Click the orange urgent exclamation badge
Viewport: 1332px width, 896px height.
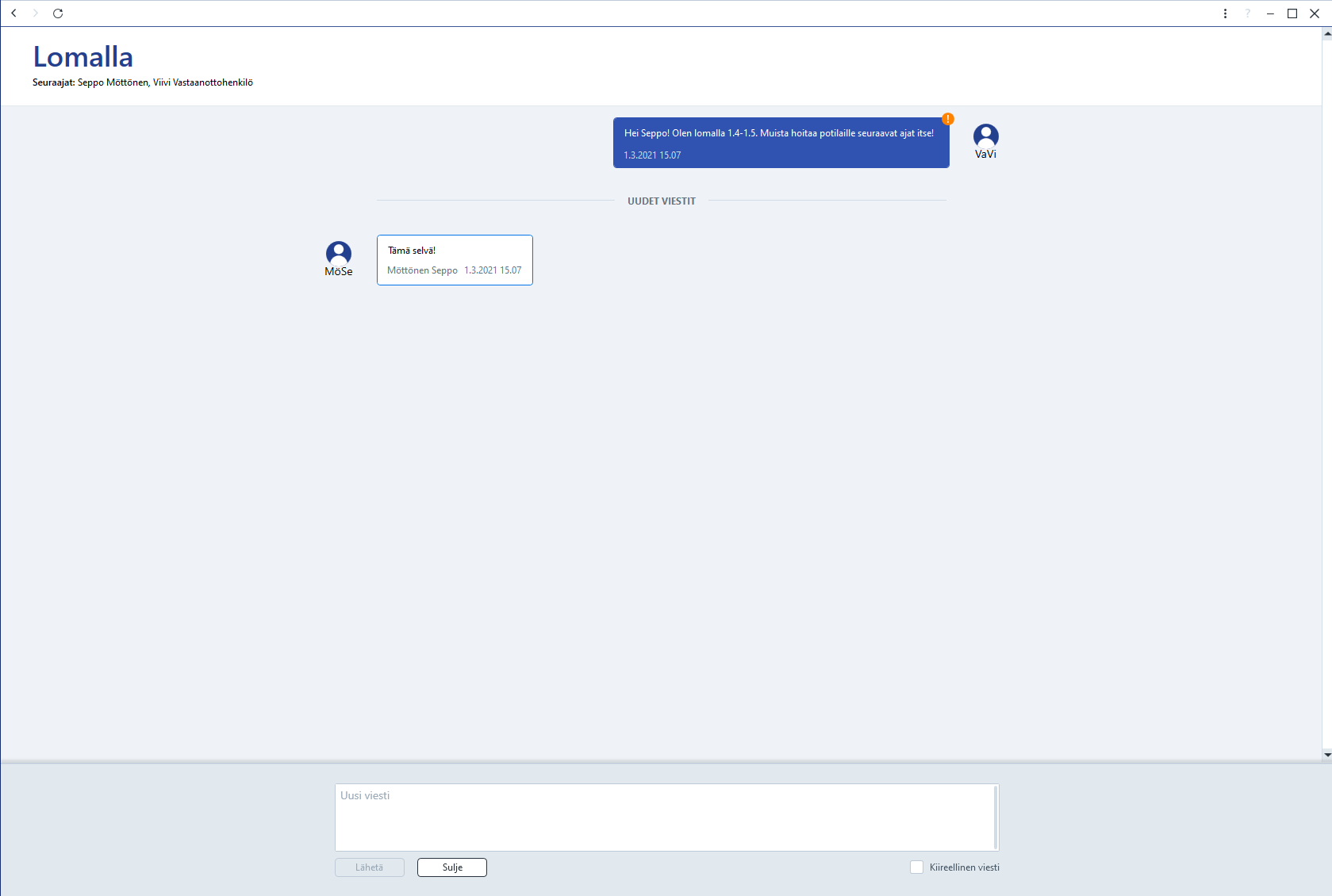tap(948, 119)
